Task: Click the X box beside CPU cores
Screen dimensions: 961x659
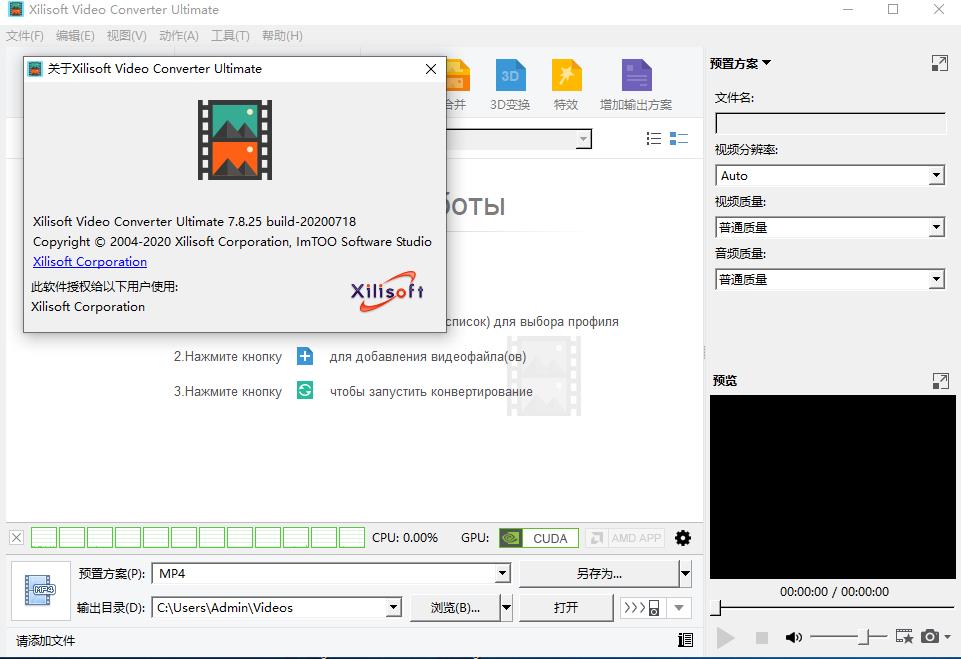Action: [x=17, y=538]
